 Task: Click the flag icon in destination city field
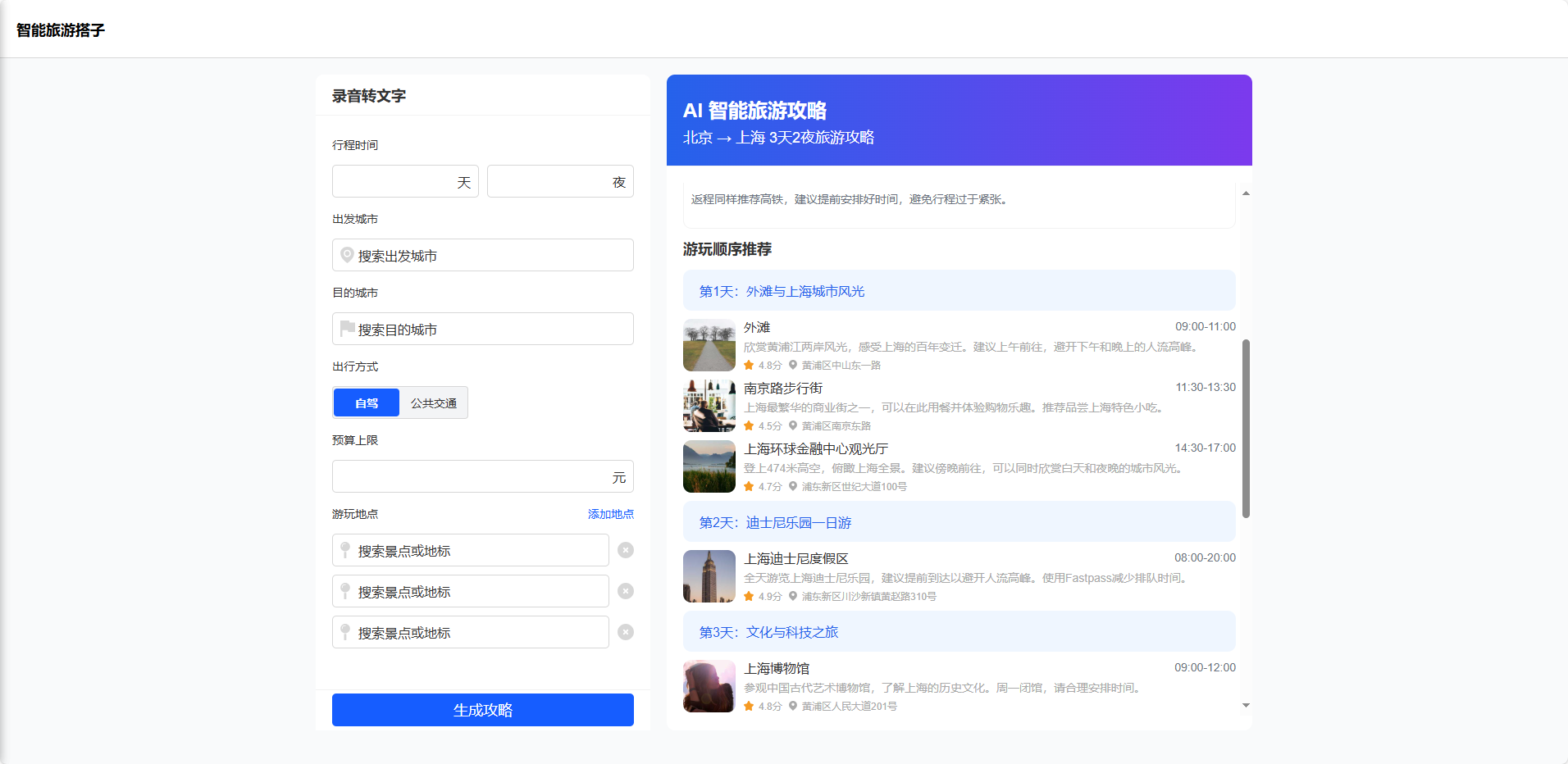(347, 329)
